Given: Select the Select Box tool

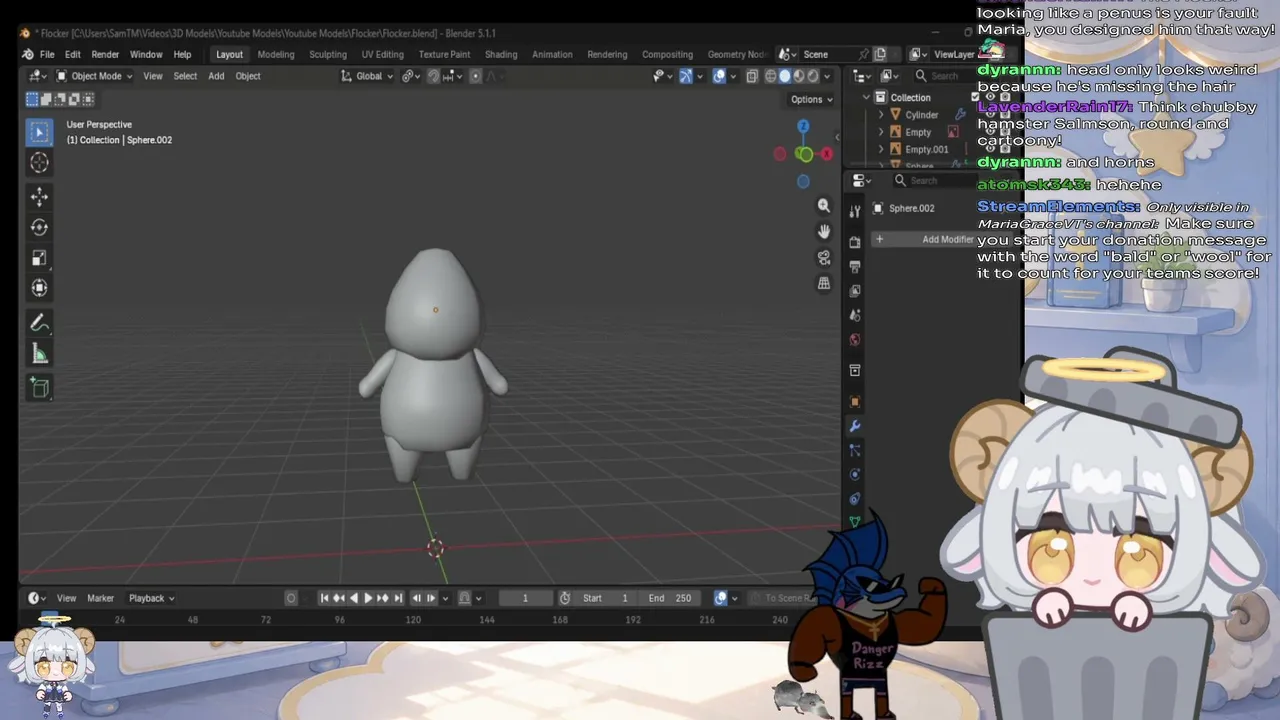Looking at the screenshot, I should 39,132.
